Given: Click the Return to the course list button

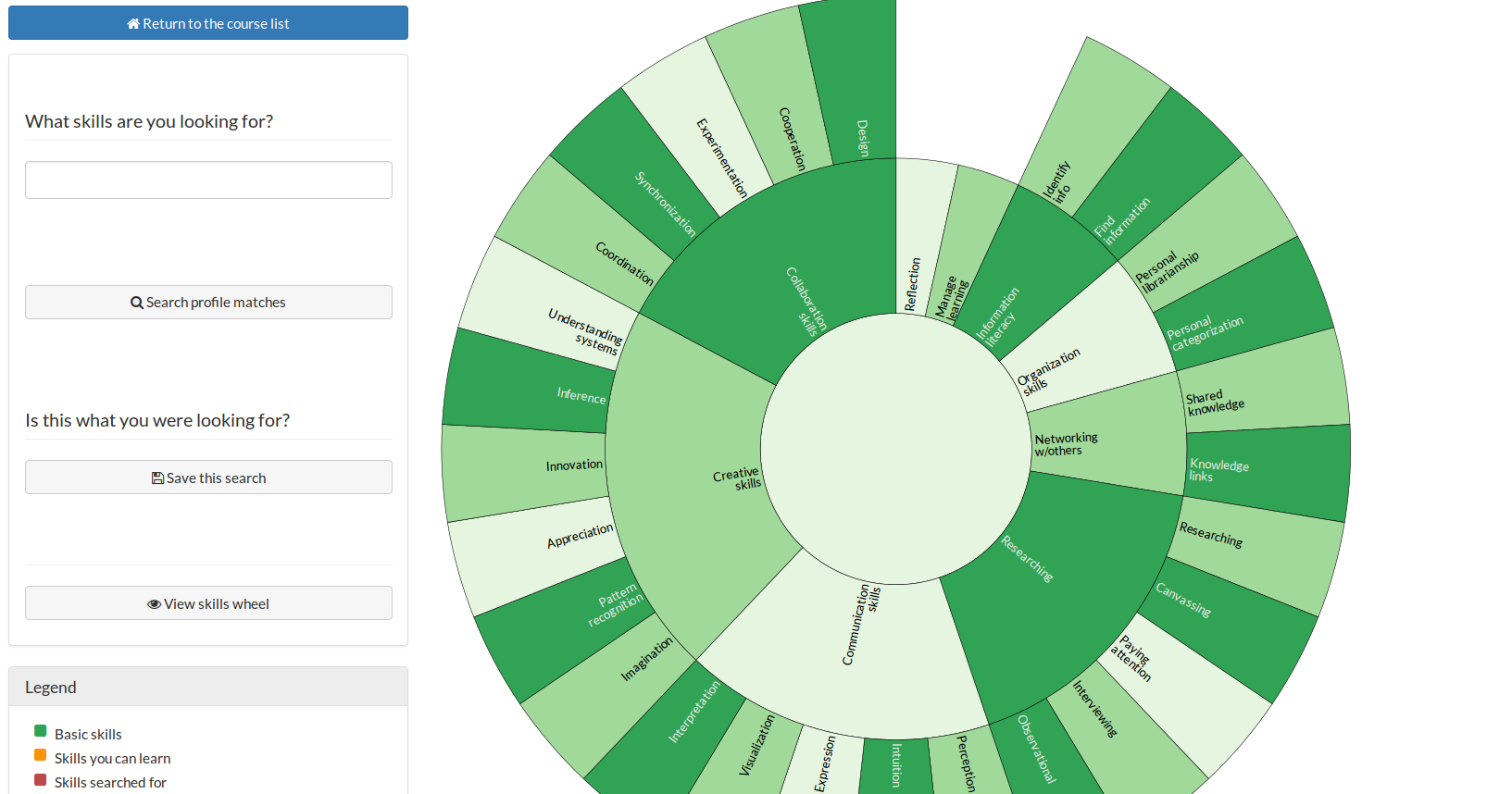Looking at the screenshot, I should click(208, 23).
